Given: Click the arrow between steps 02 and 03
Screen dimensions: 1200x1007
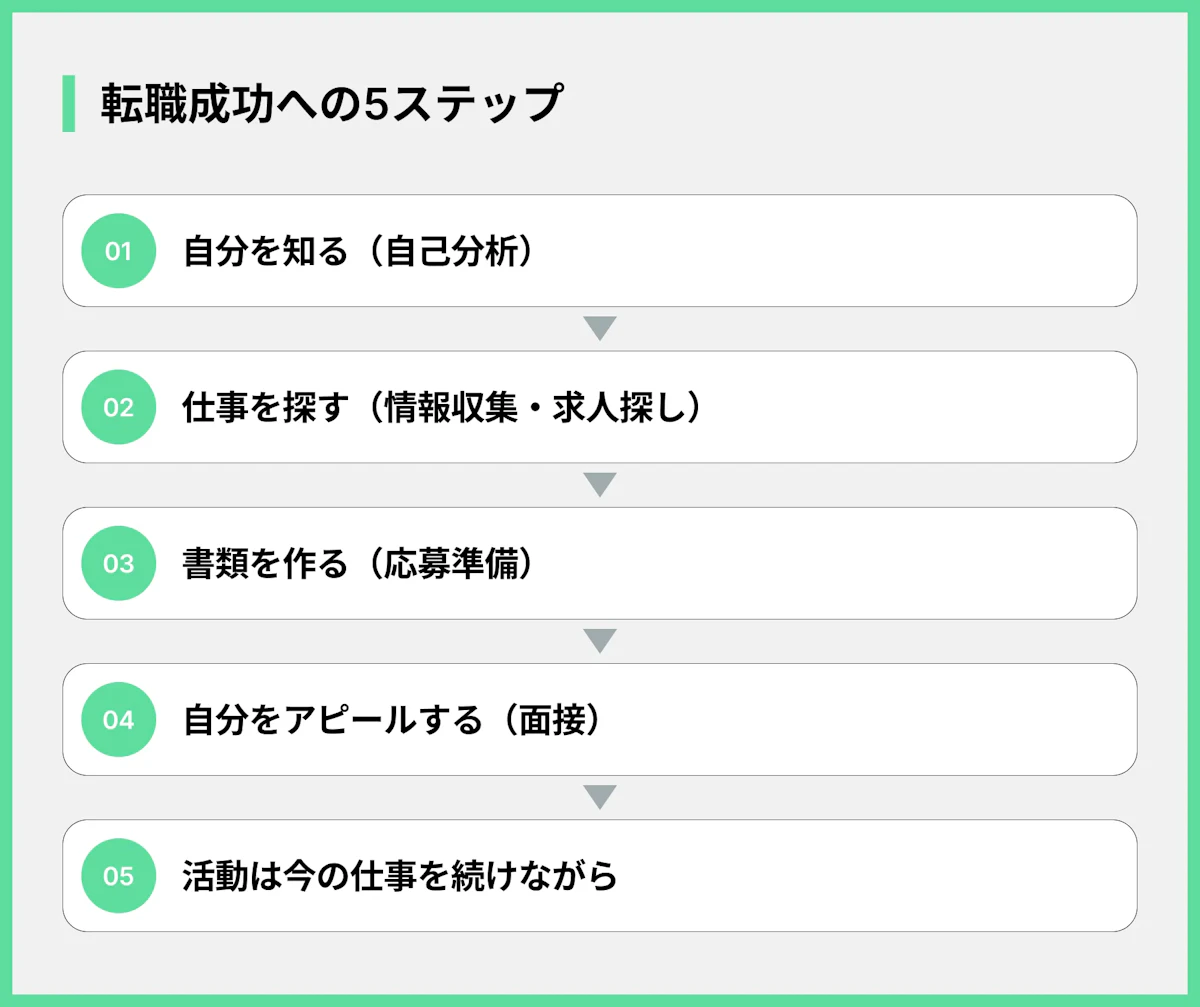Looking at the screenshot, I should (x=599, y=485).
